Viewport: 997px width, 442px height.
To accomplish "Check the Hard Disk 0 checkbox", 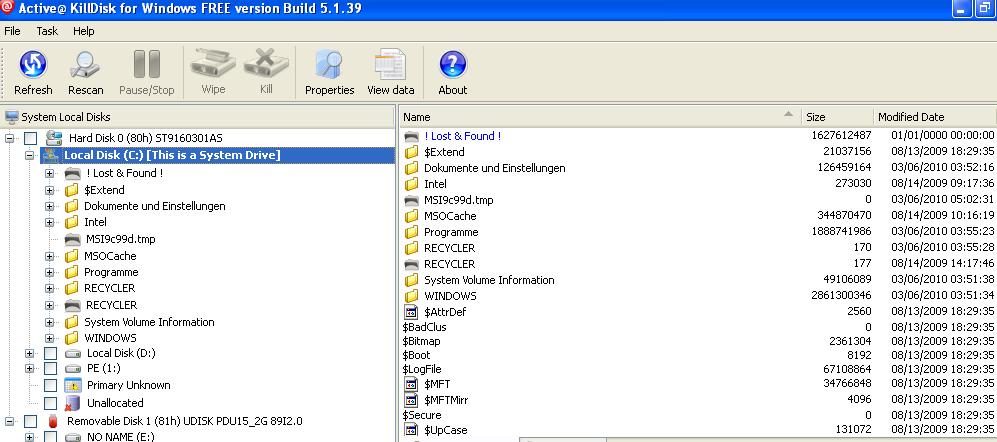I will click(31, 138).
